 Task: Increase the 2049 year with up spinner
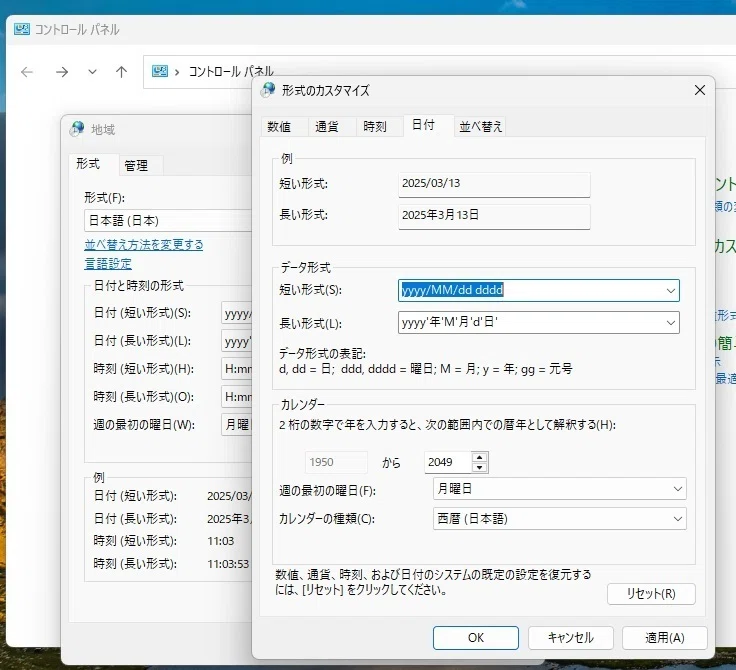(x=479, y=457)
